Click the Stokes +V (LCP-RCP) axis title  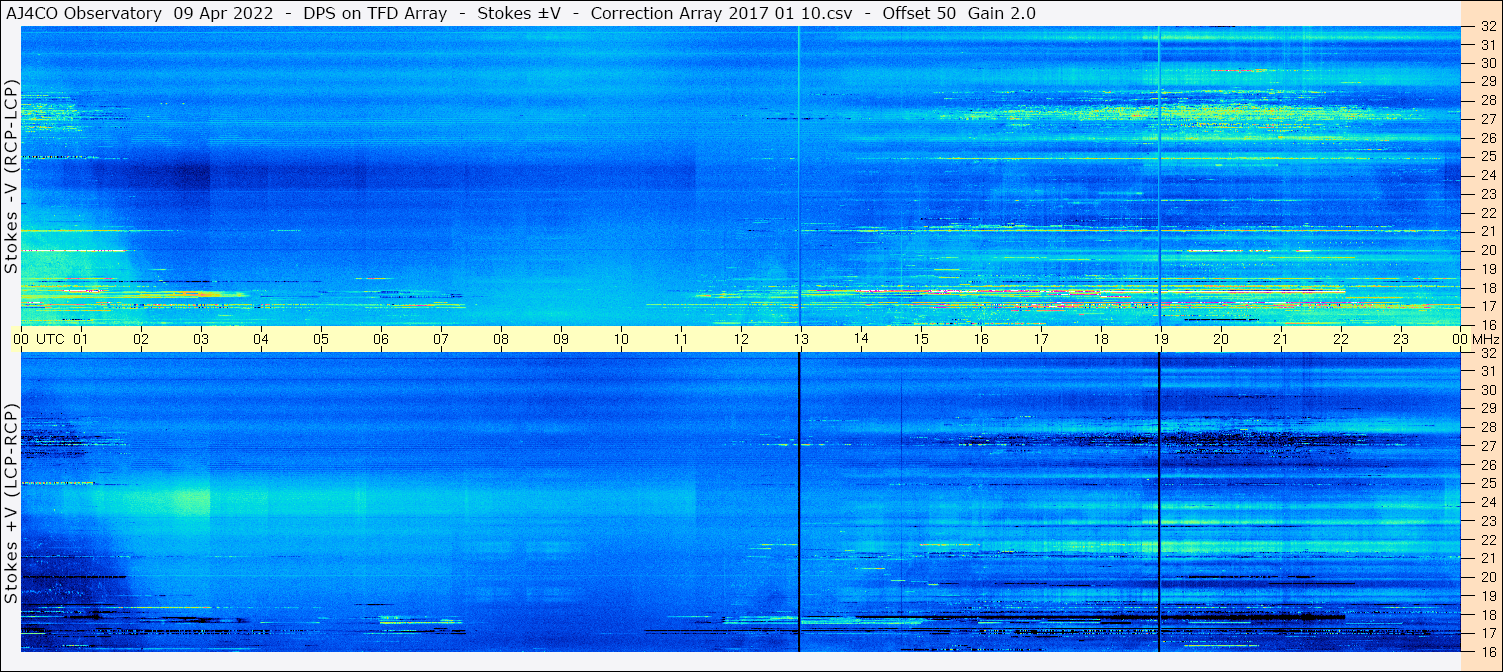coord(12,504)
